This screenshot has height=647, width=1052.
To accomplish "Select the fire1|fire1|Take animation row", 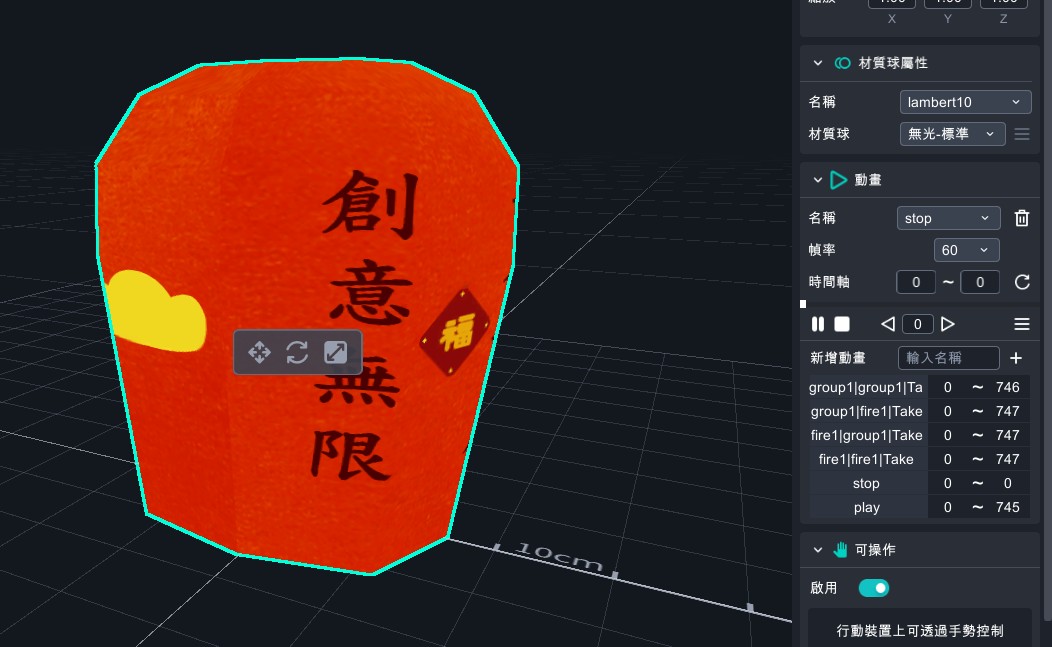I will [x=867, y=459].
